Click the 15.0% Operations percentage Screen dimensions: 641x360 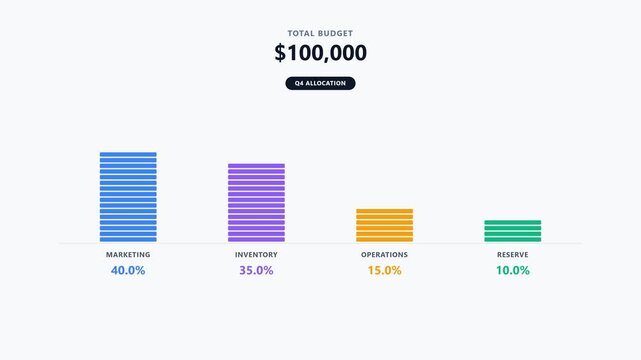(384, 271)
